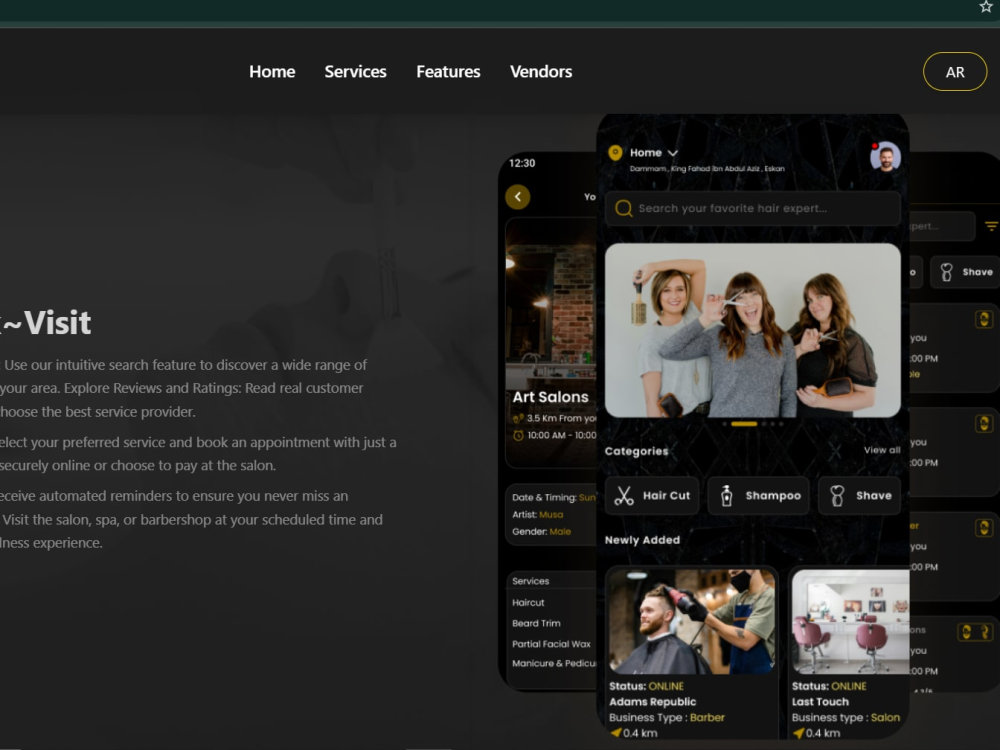Click the gender icon on top booking card
Image resolution: width=1000 pixels, height=750 pixels.
point(984,319)
